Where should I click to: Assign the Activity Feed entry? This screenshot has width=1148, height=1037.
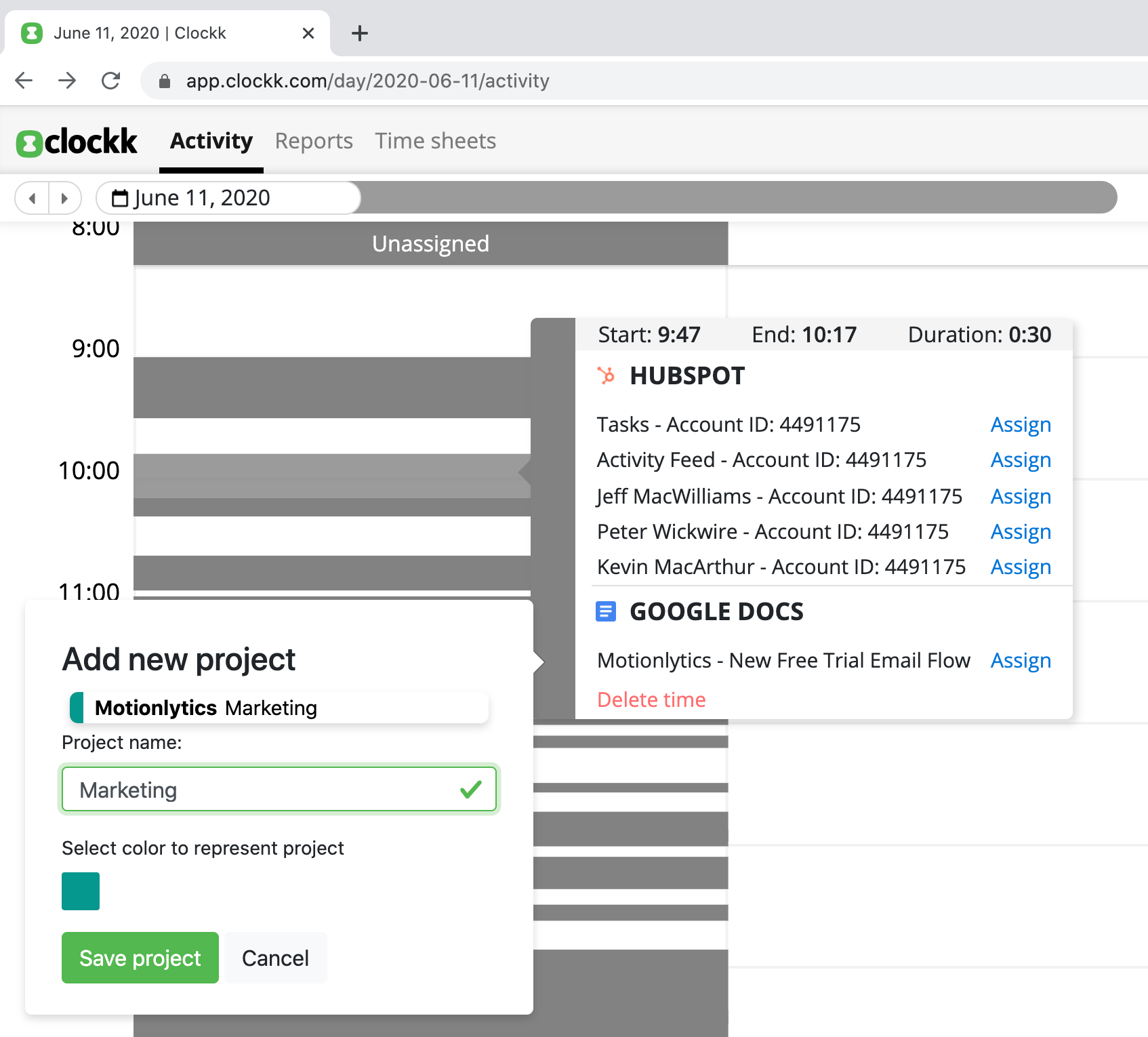[x=1021, y=460]
